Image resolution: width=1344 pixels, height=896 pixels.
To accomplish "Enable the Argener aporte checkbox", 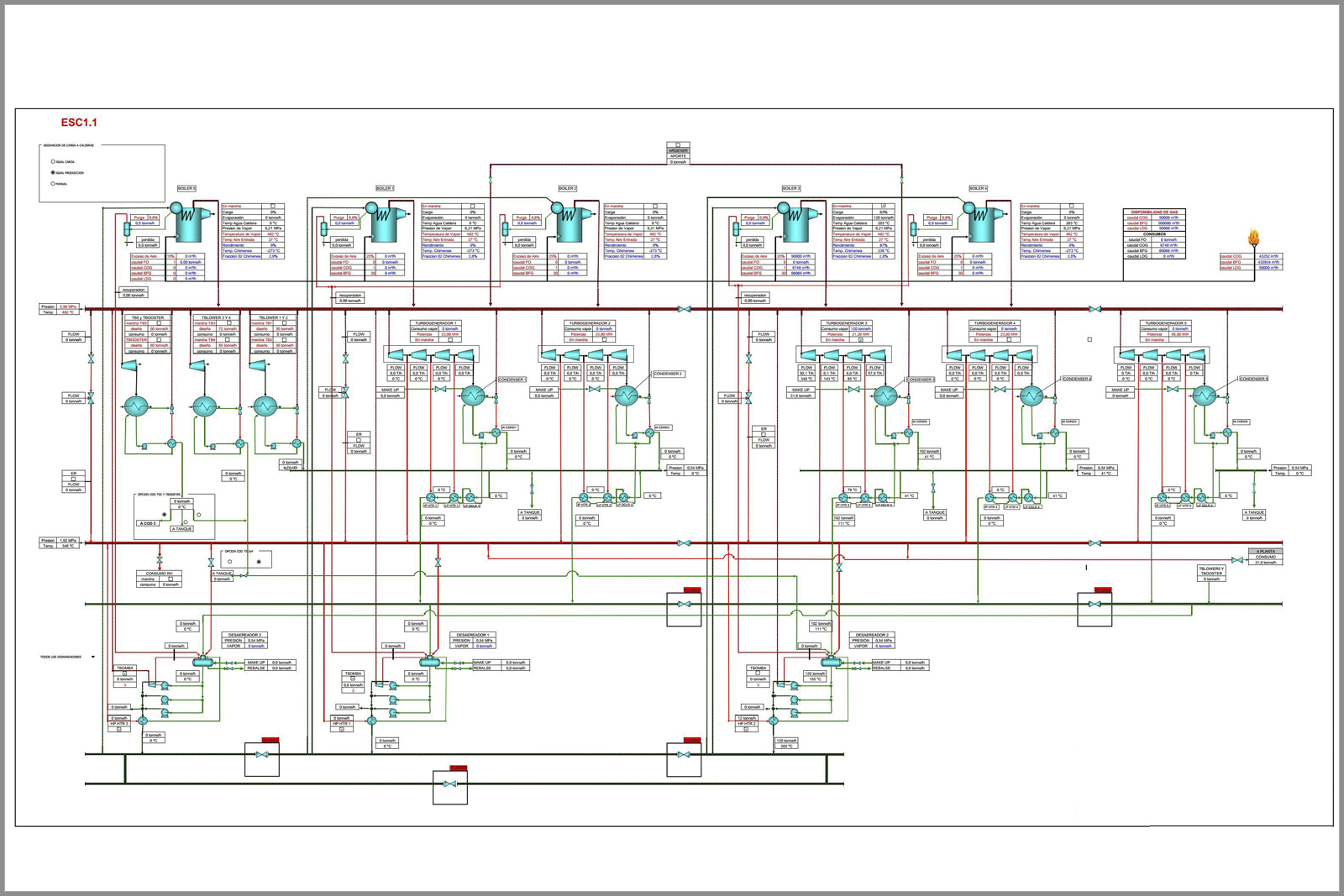I will pyautogui.click(x=678, y=145).
